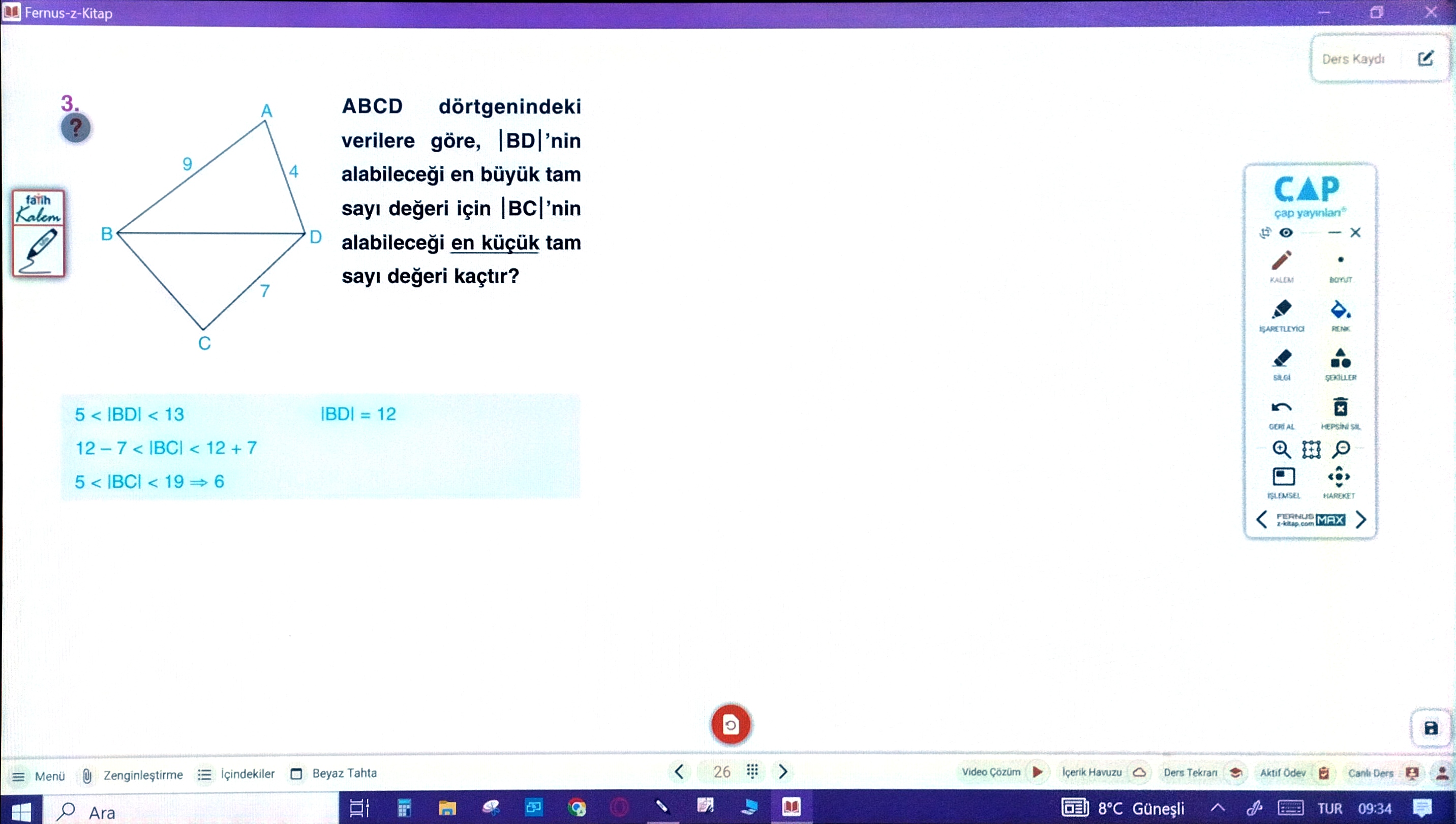
Task: Go to next page with chevron
Action: point(783,772)
